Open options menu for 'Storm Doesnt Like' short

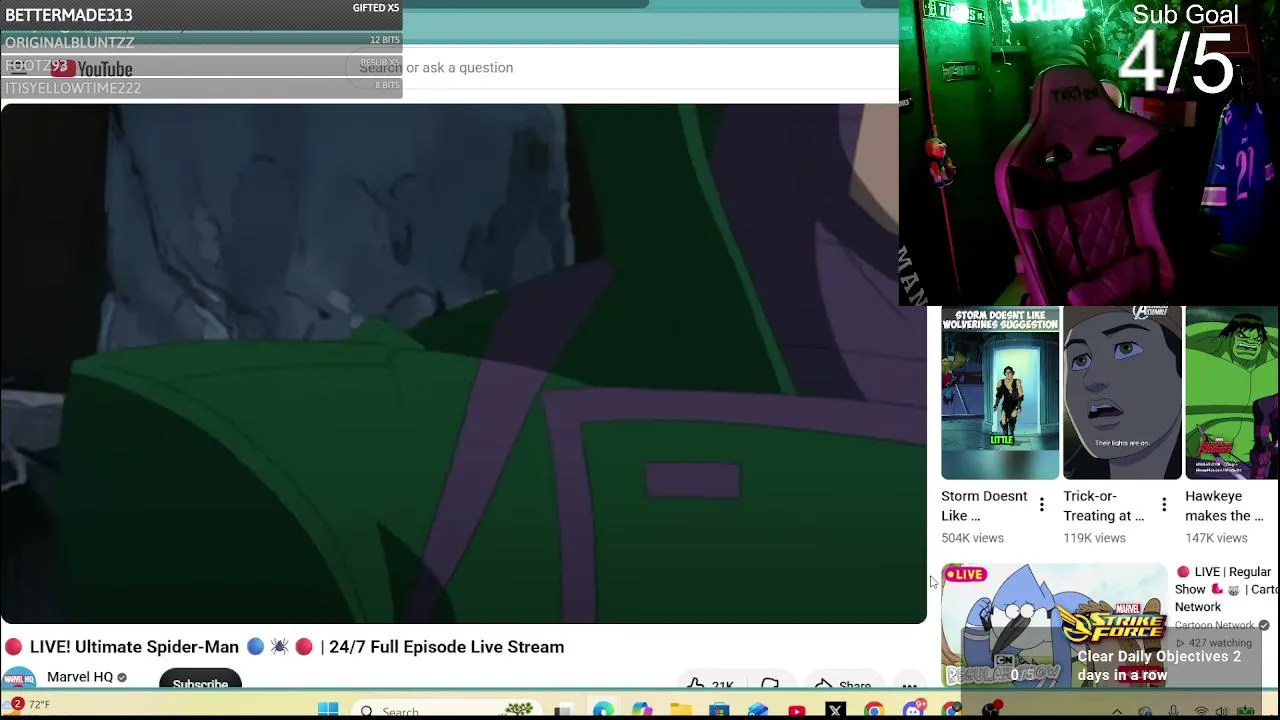[x=1042, y=505]
